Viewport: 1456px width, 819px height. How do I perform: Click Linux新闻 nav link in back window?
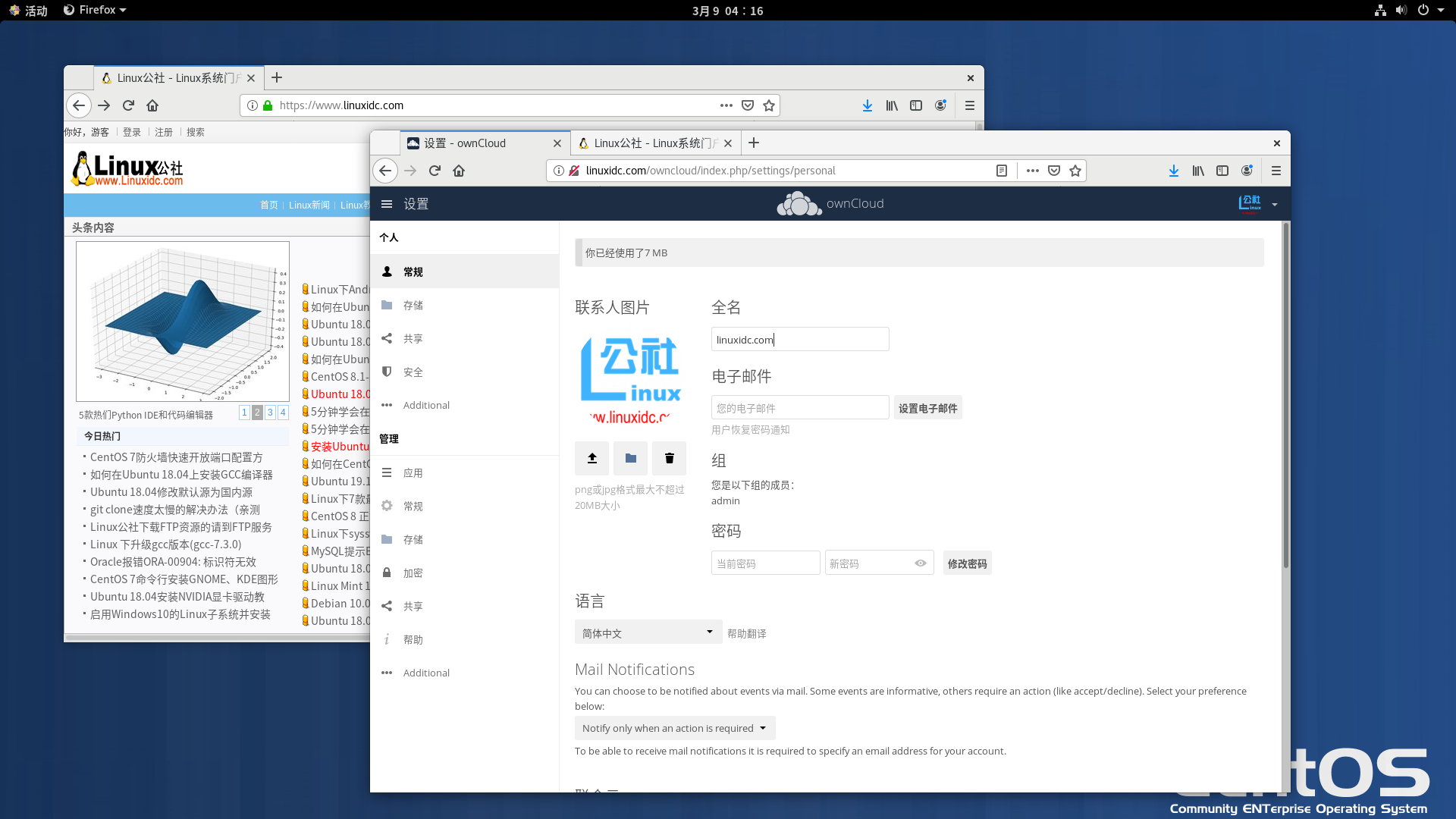point(309,205)
